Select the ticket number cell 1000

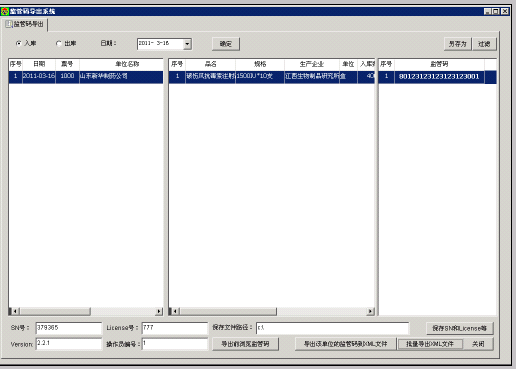click(x=67, y=76)
